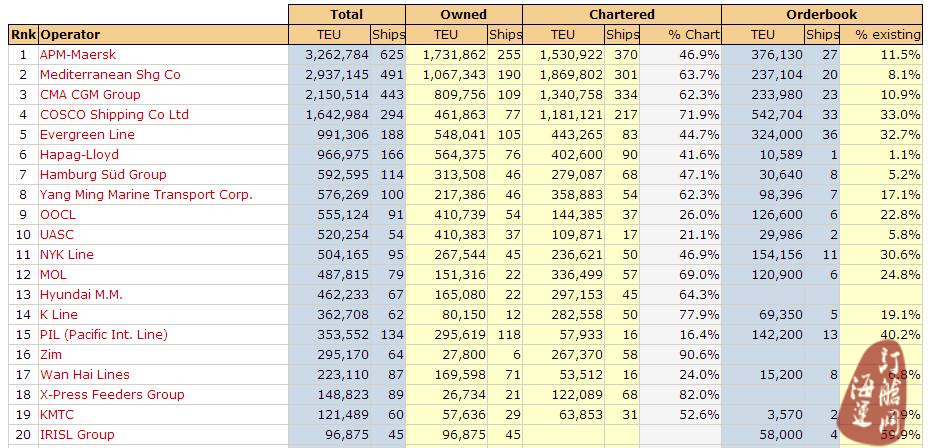The height and width of the screenshot is (448, 934).
Task: Click the Ships header under Orderbook
Action: point(822,35)
